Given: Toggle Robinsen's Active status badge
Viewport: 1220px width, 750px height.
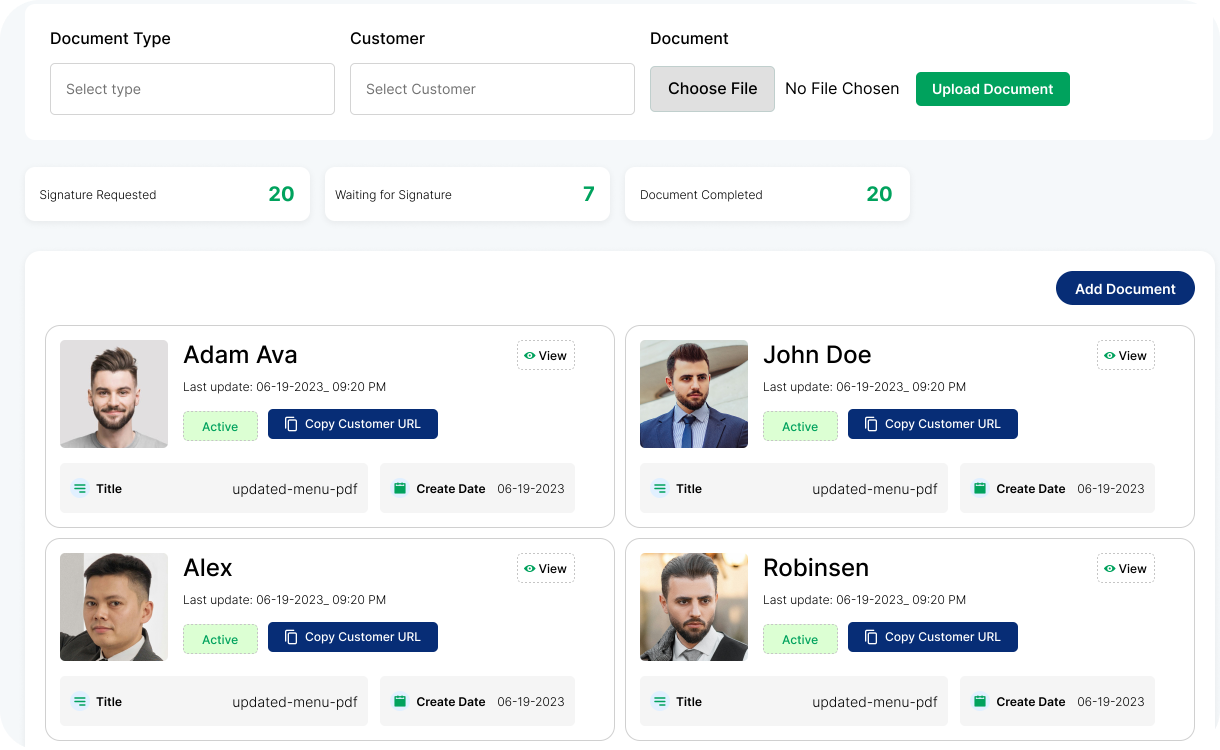Looking at the screenshot, I should pyautogui.click(x=800, y=639).
